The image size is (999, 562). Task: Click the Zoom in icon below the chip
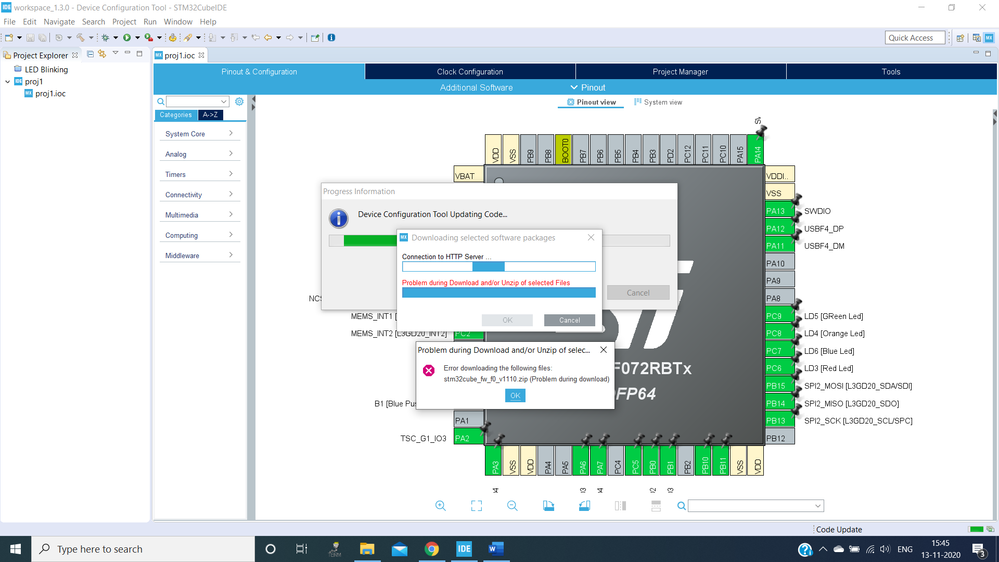pos(440,505)
